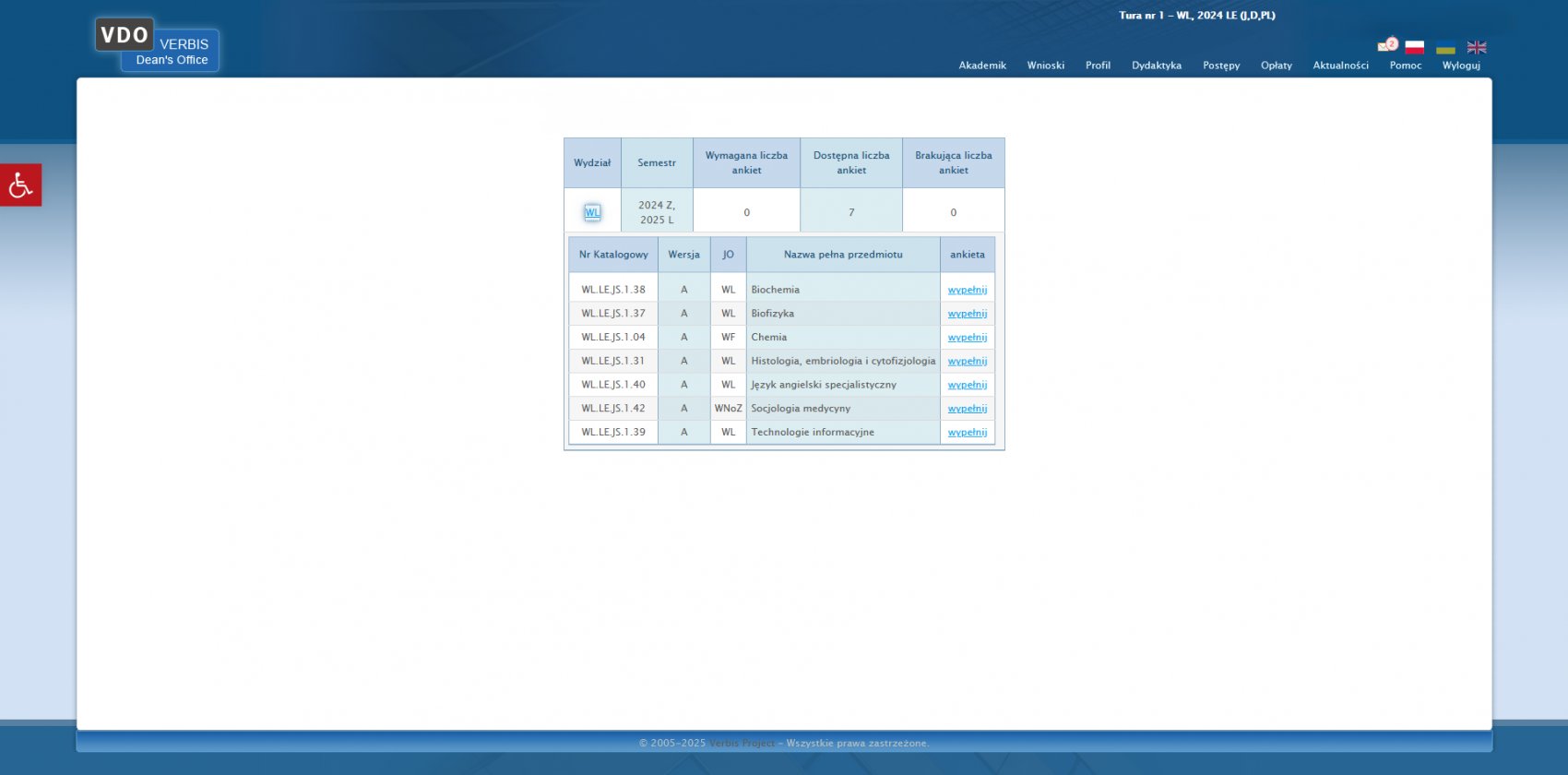Viewport: 1568px width, 775px height.
Task: Open the Aktualności menu
Action: [x=1340, y=66]
